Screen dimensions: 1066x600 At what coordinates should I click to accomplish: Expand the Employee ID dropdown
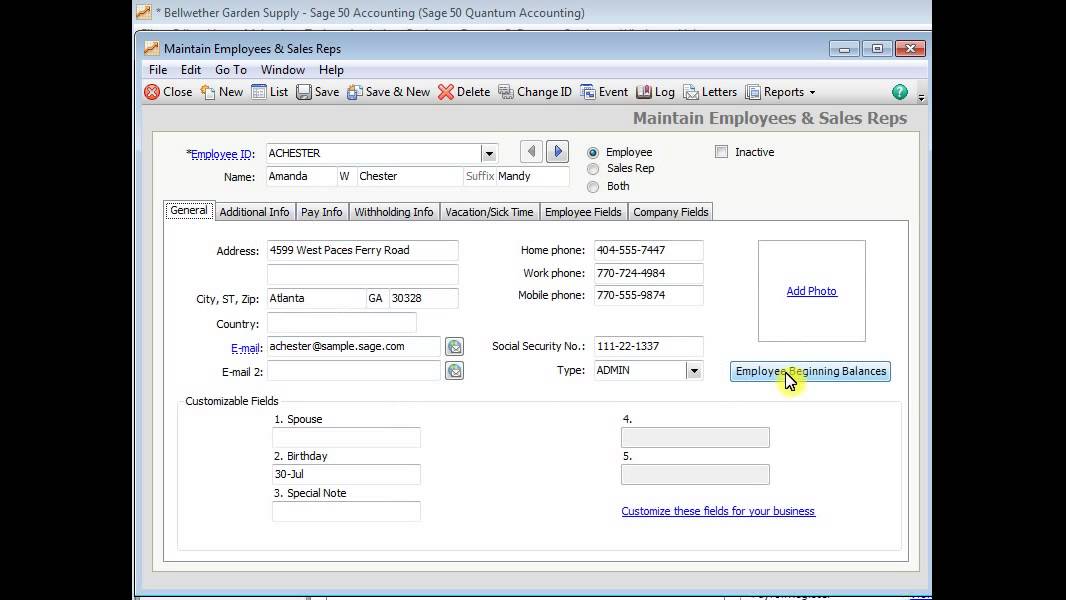[489, 154]
